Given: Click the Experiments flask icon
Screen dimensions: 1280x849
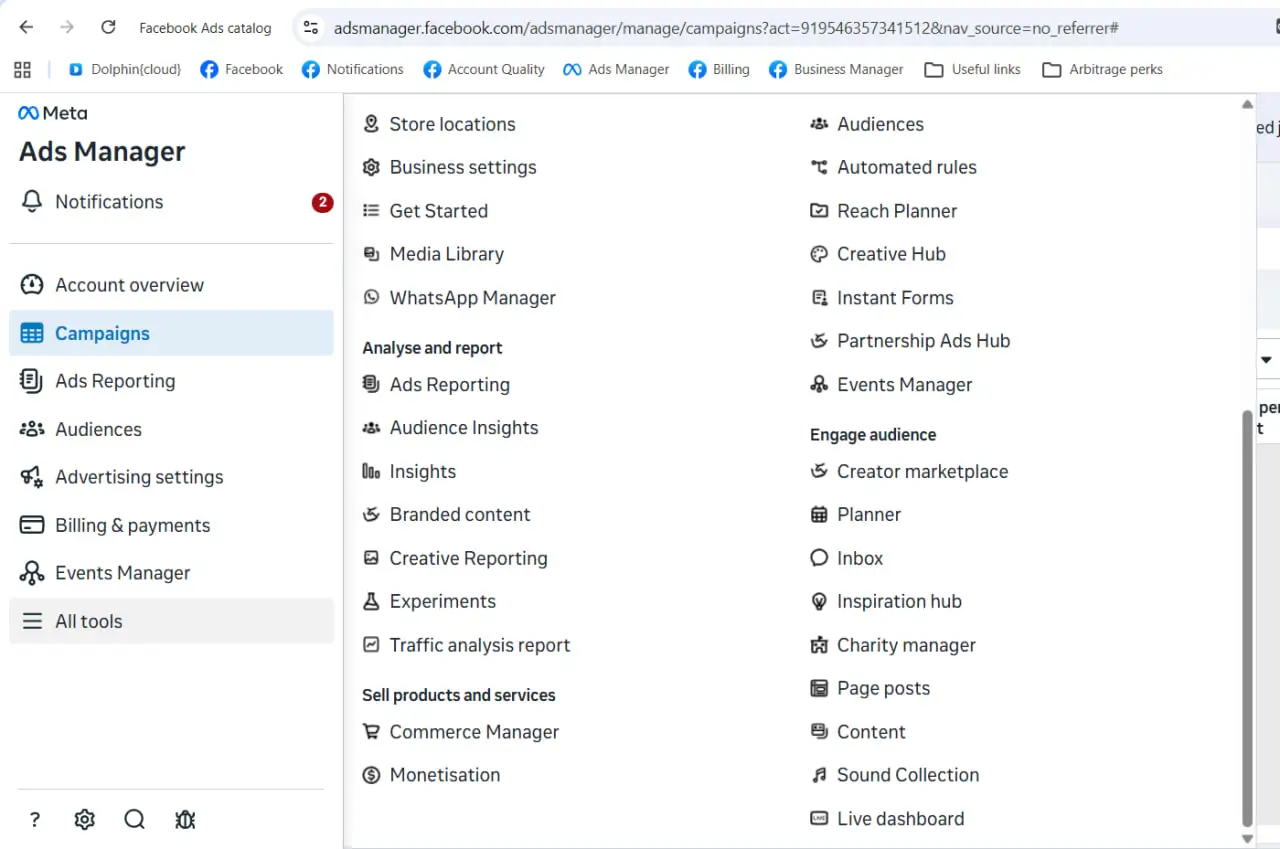Looking at the screenshot, I should (371, 601).
